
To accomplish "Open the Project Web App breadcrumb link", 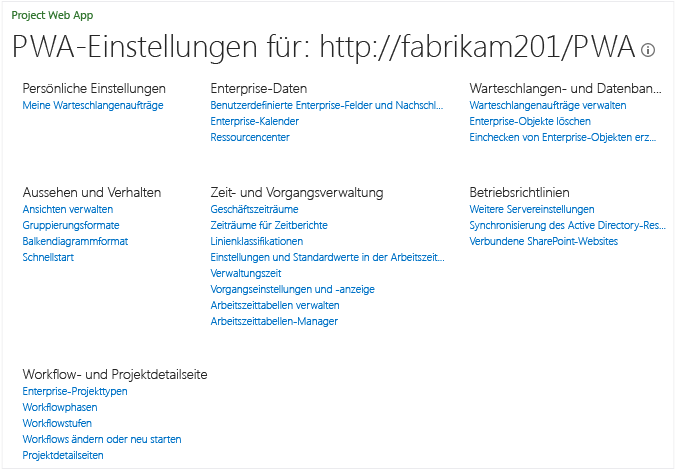I will point(52,15).
